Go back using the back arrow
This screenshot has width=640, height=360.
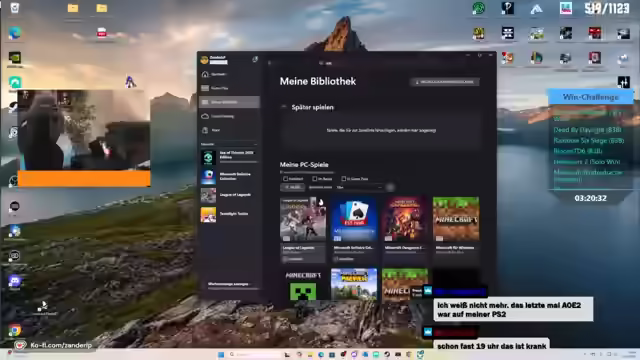(x=269, y=63)
